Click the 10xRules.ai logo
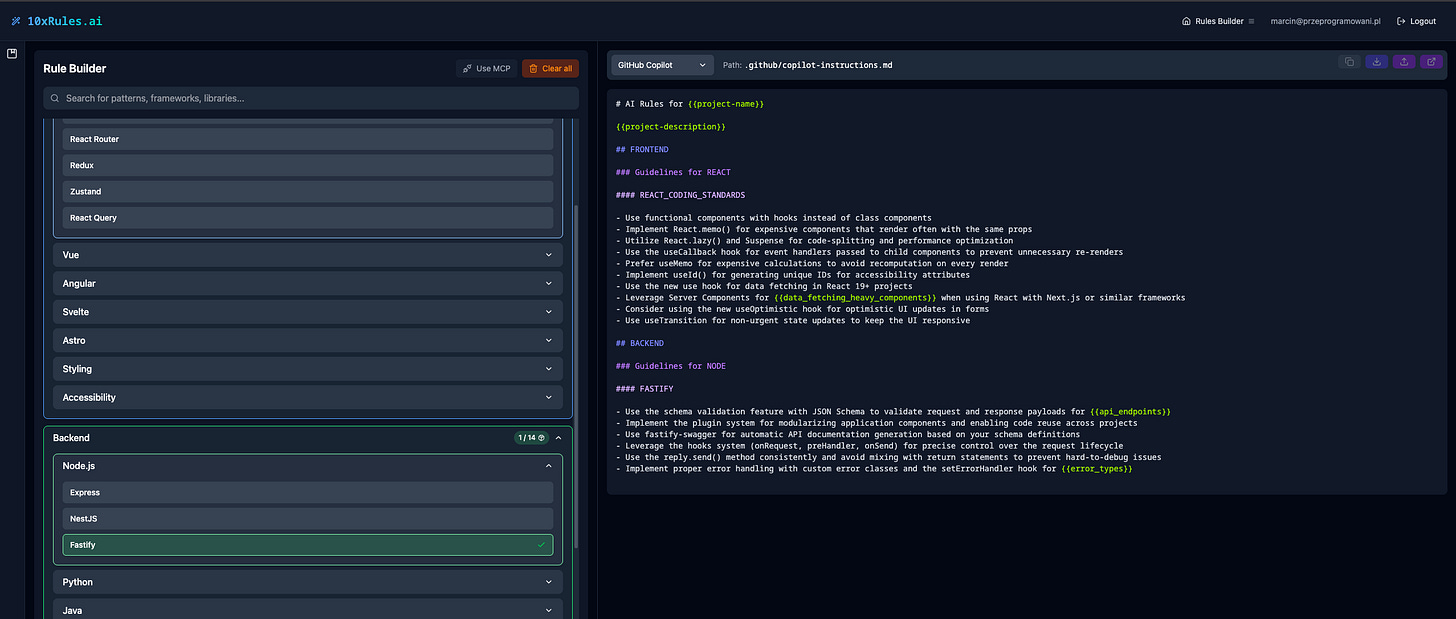The height and width of the screenshot is (619, 1456). 56,21
